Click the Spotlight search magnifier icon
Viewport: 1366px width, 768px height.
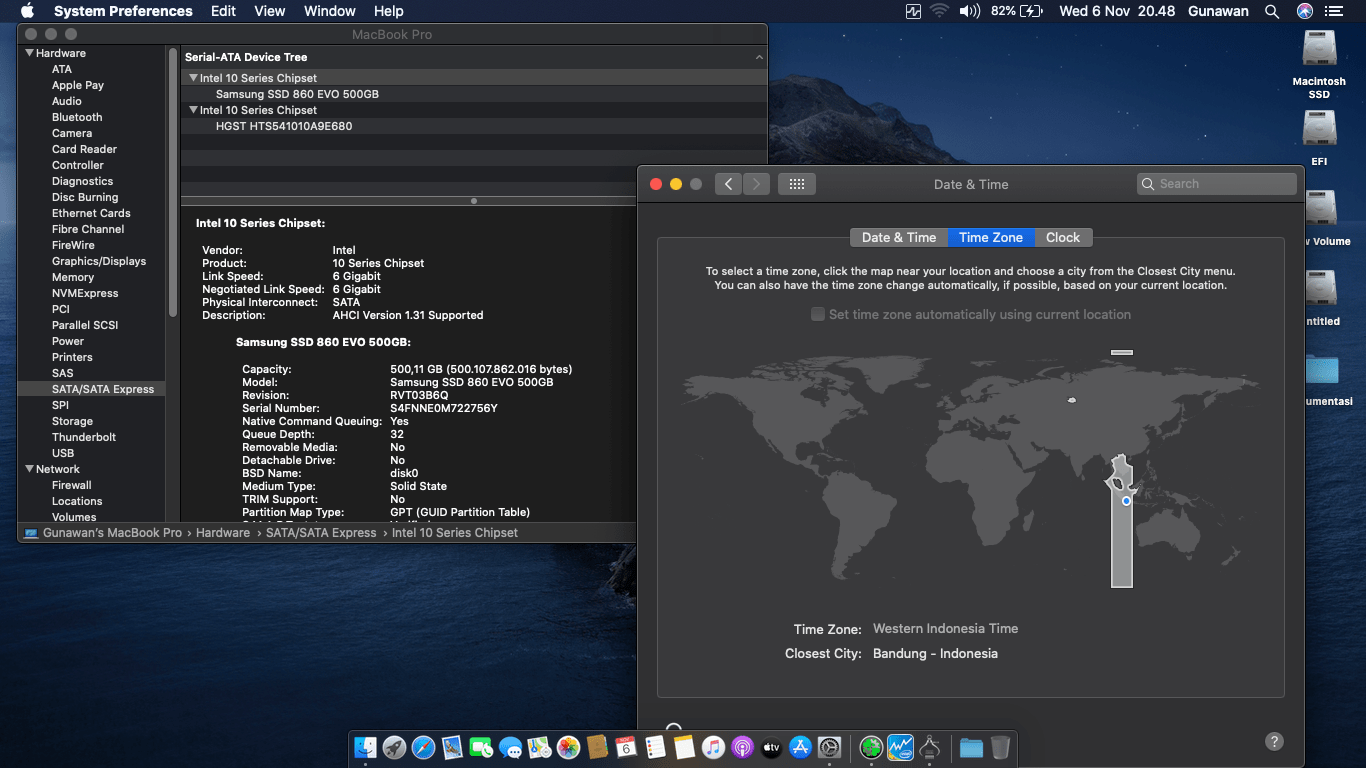tap(1272, 11)
